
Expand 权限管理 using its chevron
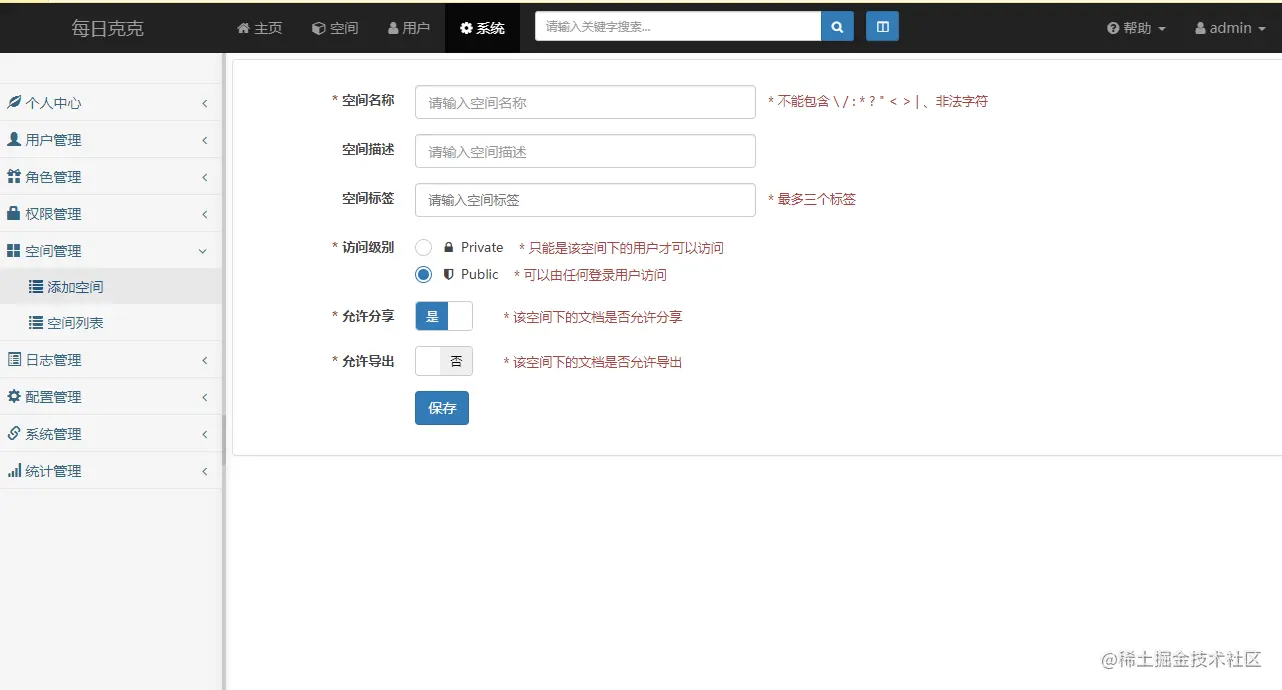(204, 214)
